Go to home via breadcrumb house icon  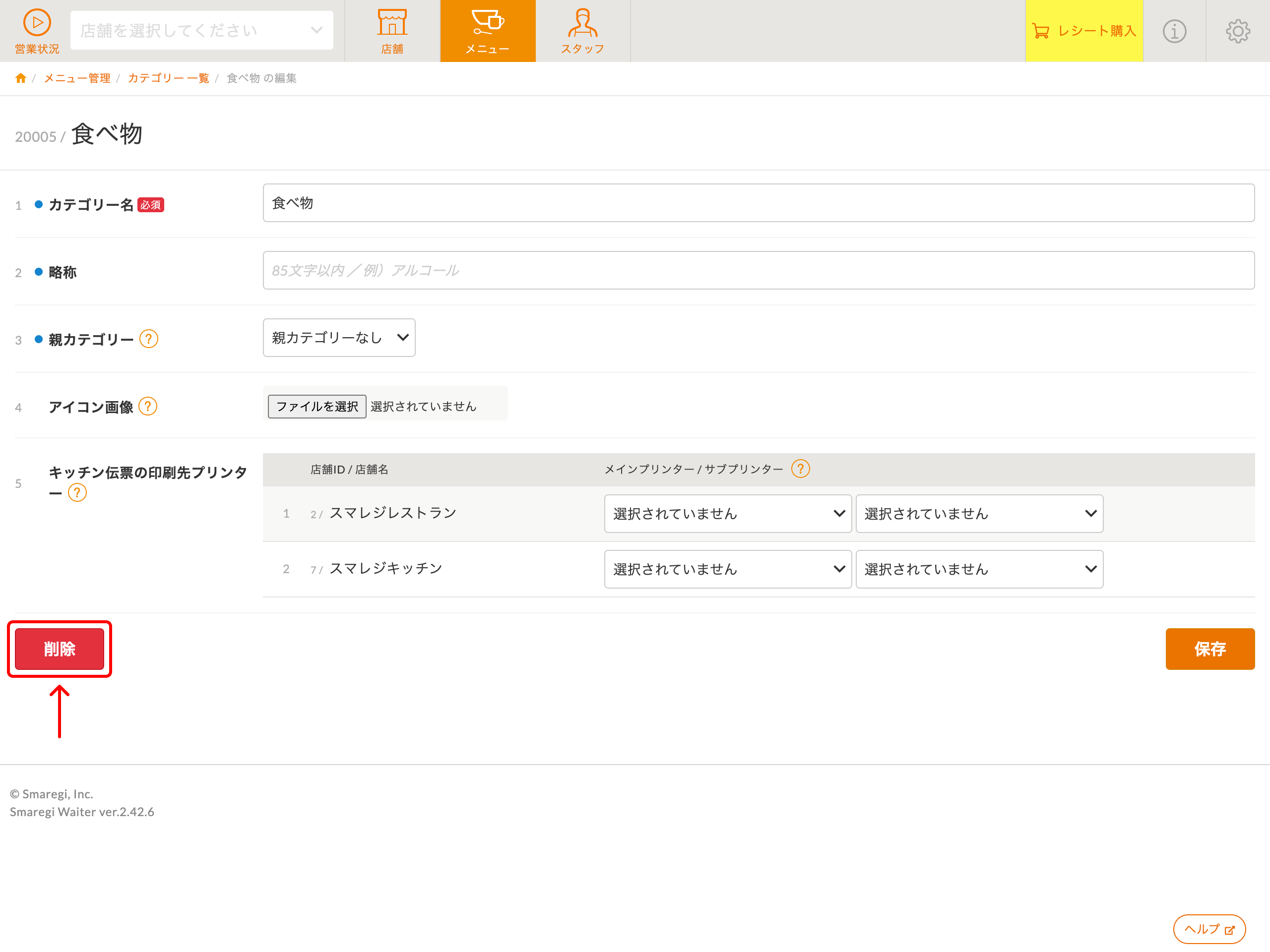tap(21, 78)
